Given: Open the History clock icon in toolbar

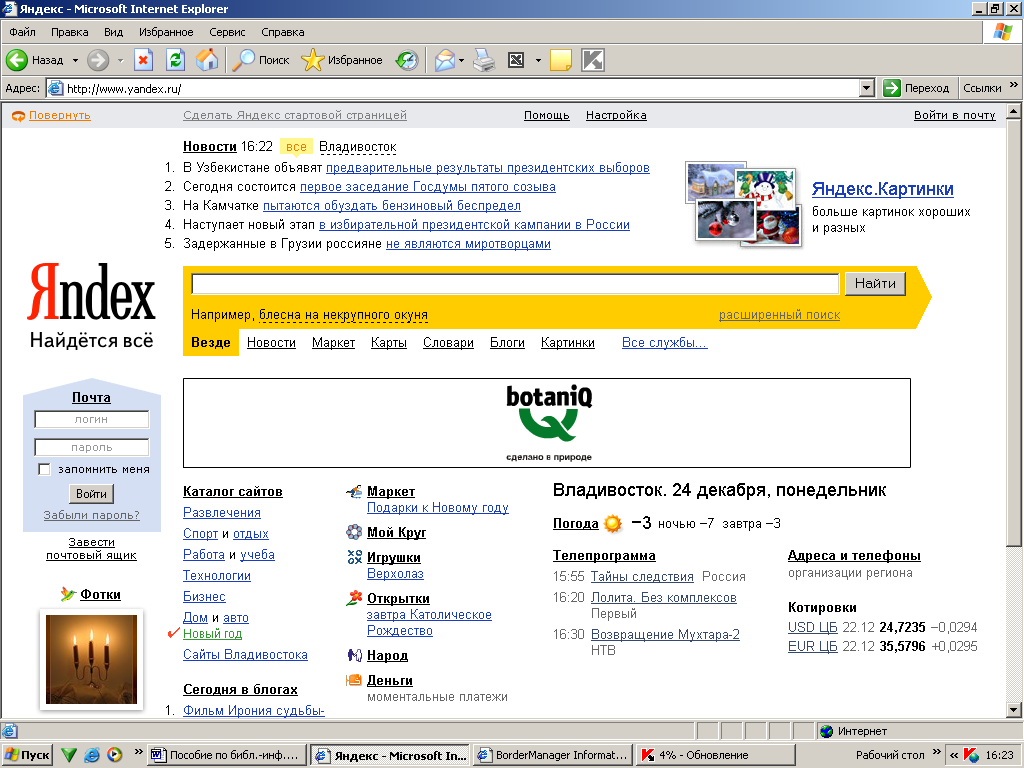Looking at the screenshot, I should [x=407, y=60].
